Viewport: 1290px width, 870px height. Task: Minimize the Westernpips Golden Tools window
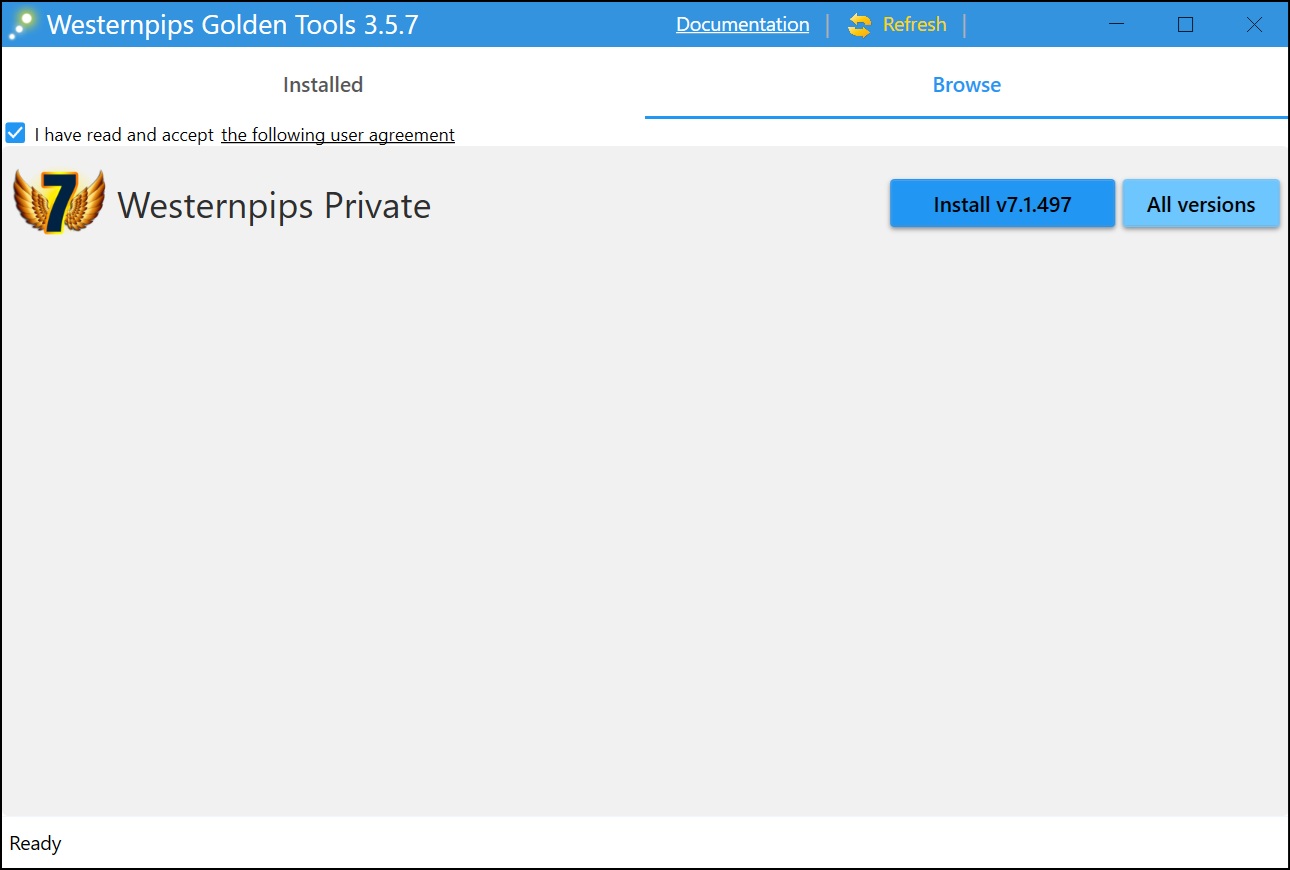(x=1117, y=25)
